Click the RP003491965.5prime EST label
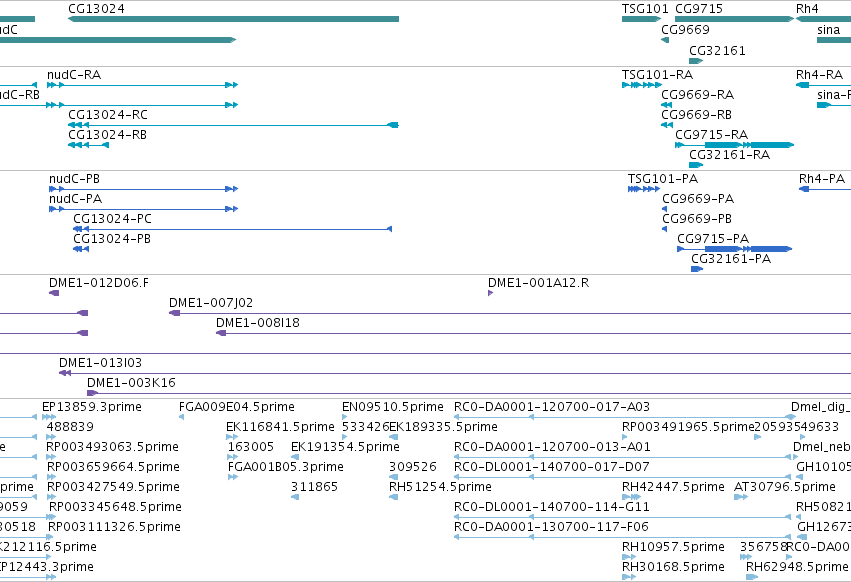Viewport: 851px width, 582px height. (x=688, y=427)
